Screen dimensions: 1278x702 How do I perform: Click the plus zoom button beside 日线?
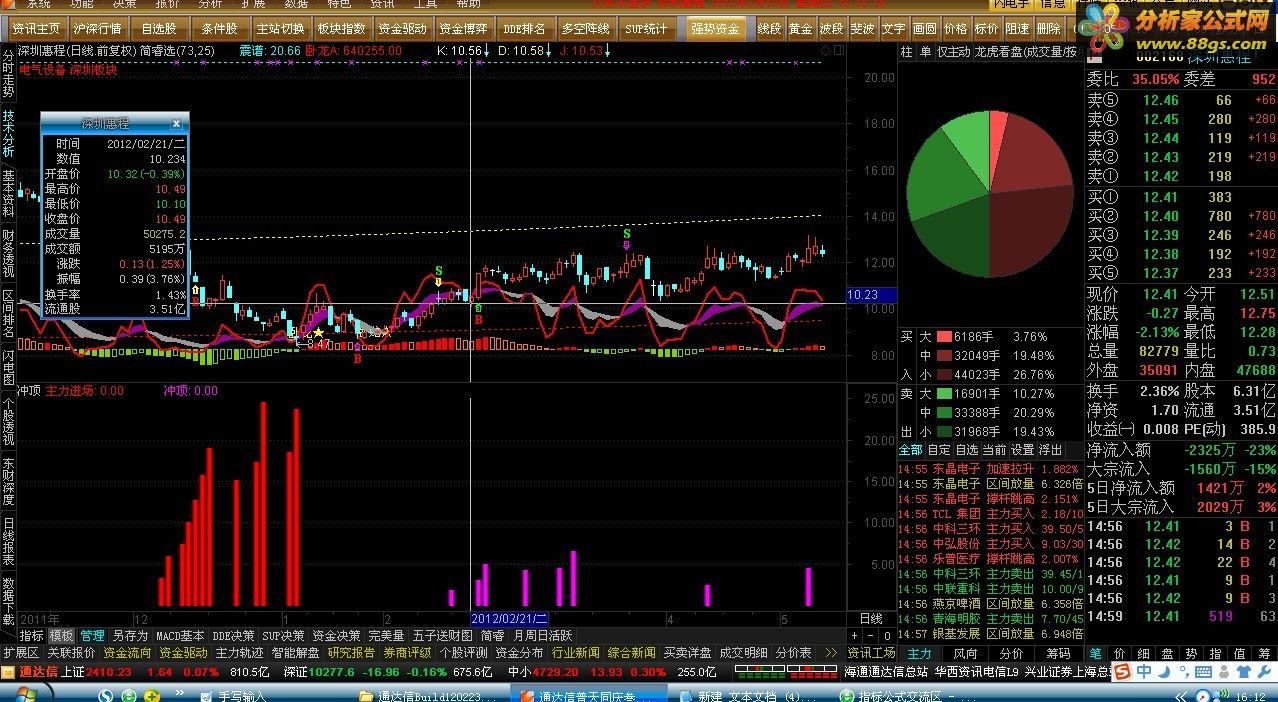854,635
